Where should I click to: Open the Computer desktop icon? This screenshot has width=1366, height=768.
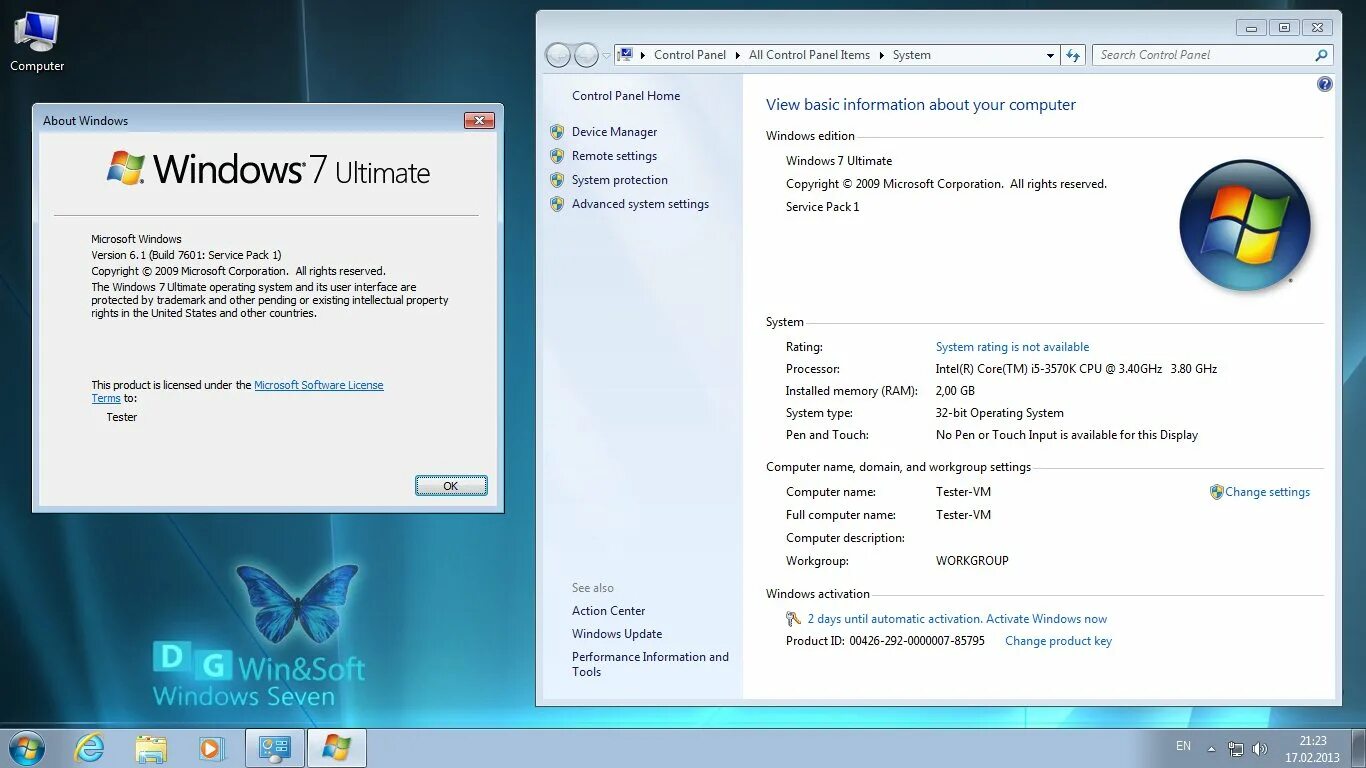tap(37, 42)
